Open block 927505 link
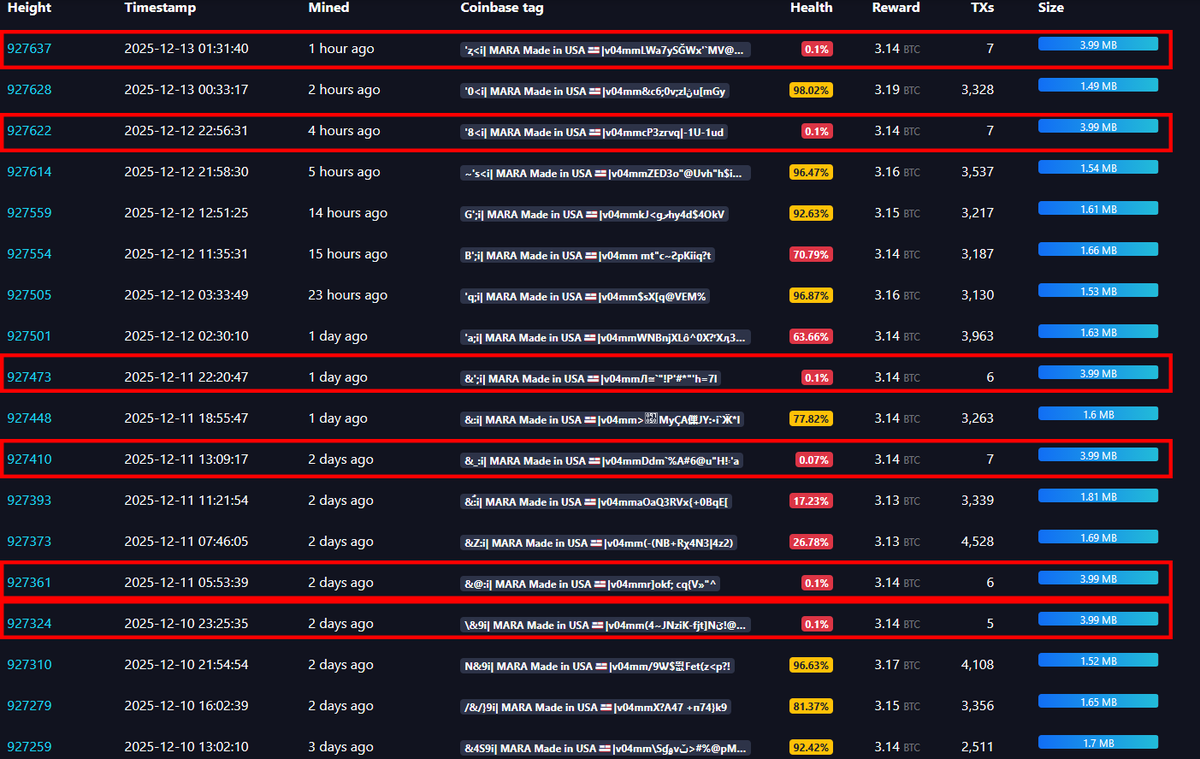This screenshot has height=759, width=1200. (x=29, y=295)
